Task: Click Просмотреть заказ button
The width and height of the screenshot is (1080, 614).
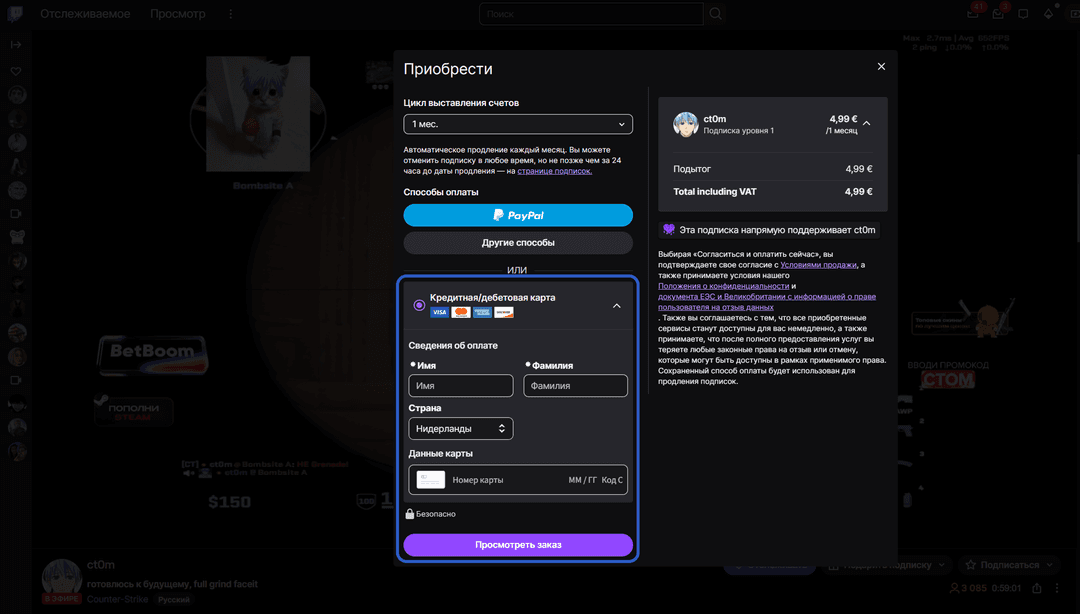Action: (x=518, y=544)
